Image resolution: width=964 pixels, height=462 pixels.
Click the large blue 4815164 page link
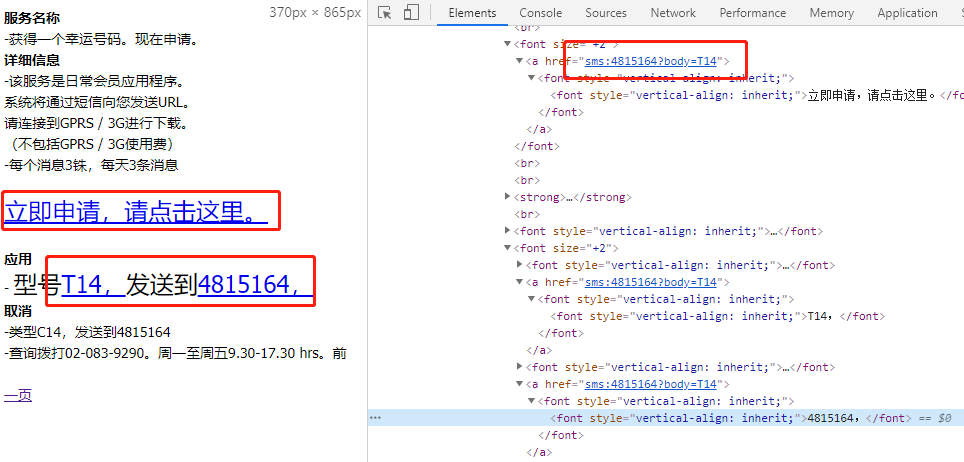(x=250, y=286)
